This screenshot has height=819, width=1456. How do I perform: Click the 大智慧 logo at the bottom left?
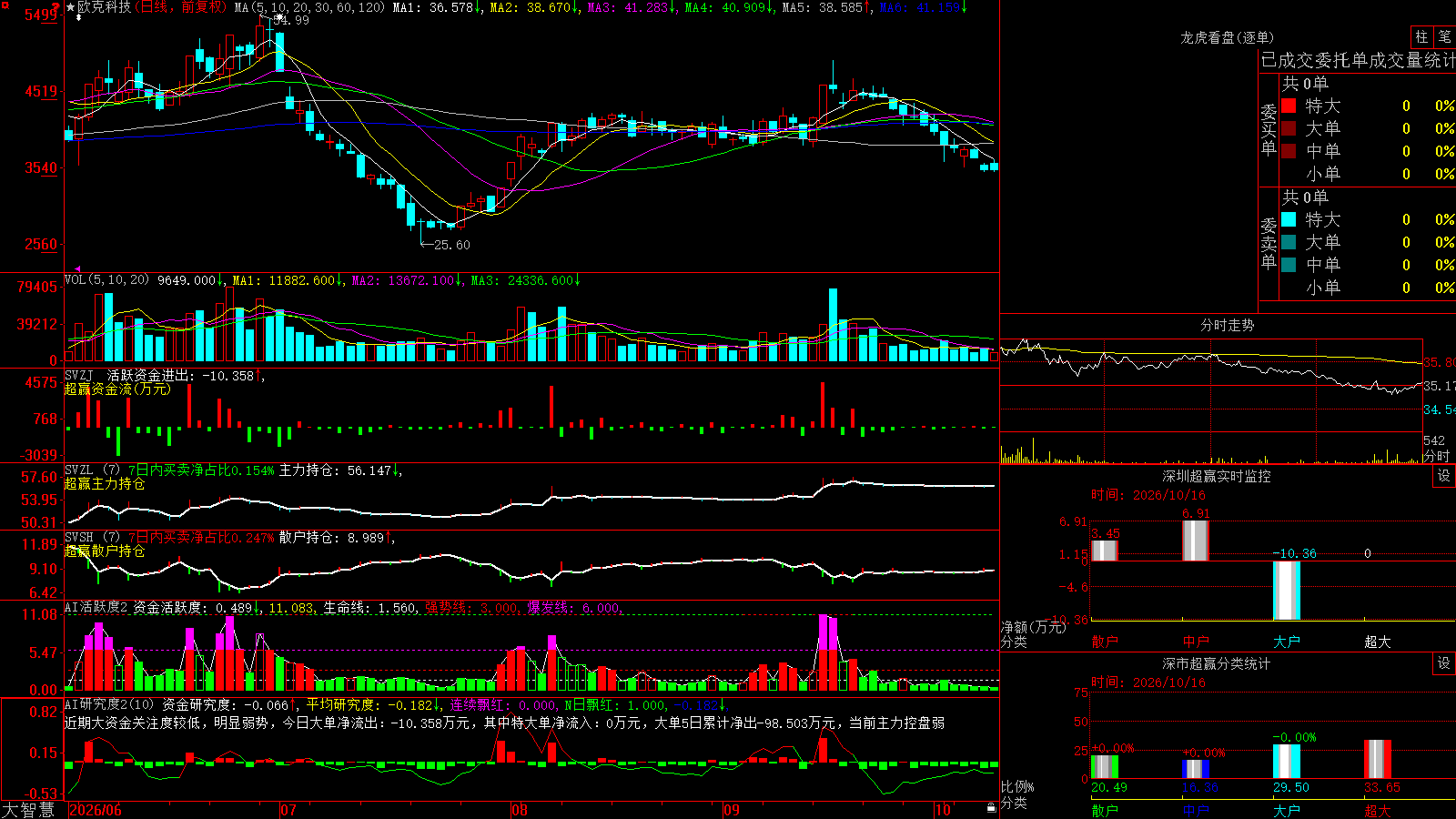point(28,809)
